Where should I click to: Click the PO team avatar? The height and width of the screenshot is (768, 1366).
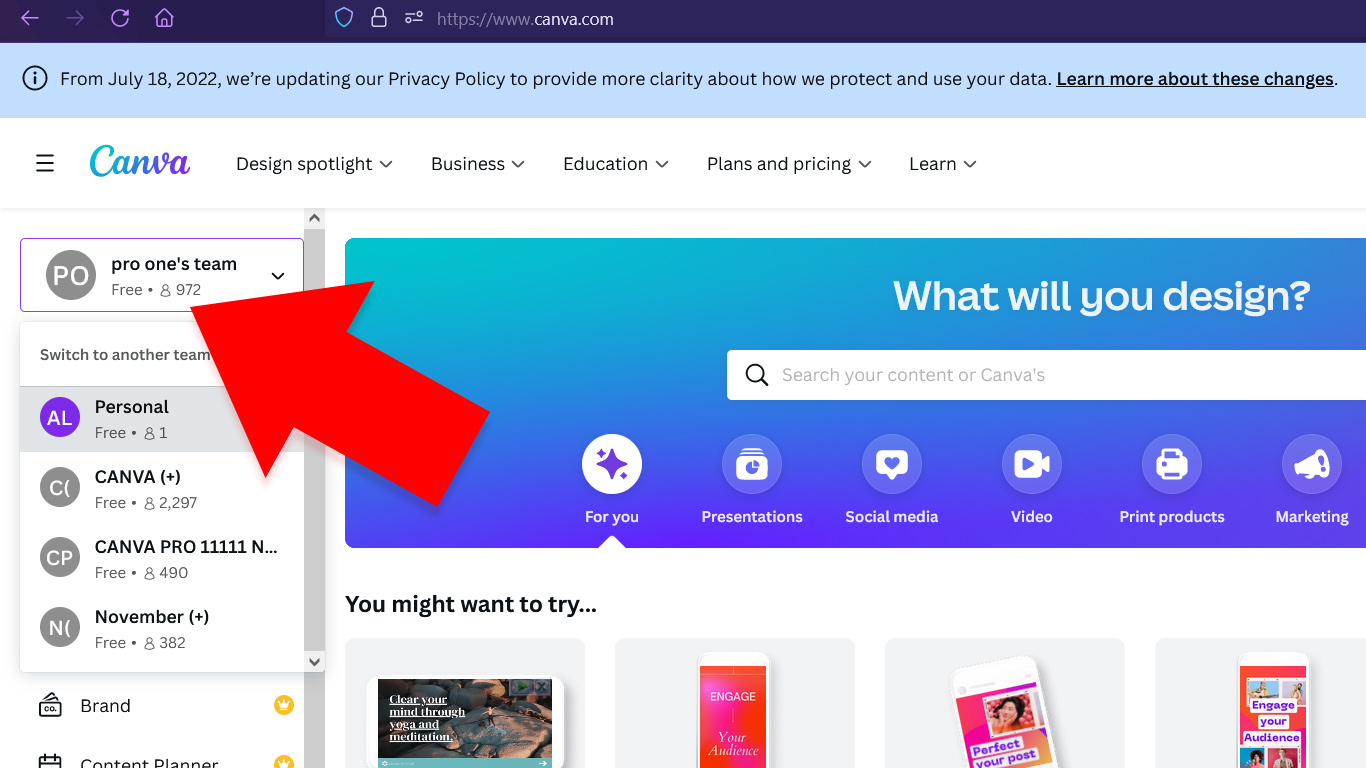pos(71,275)
